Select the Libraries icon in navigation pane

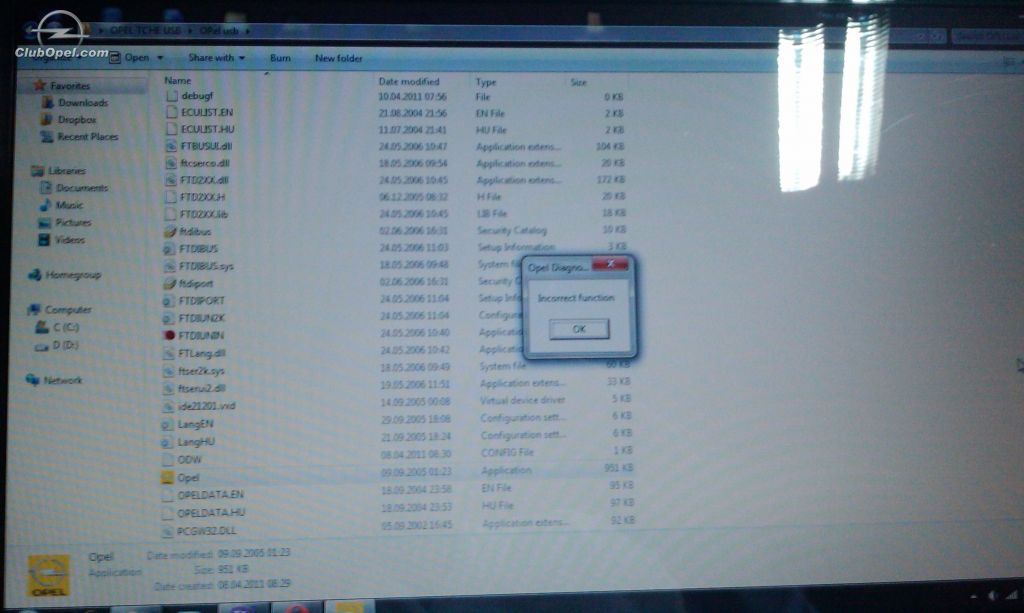coord(37,170)
